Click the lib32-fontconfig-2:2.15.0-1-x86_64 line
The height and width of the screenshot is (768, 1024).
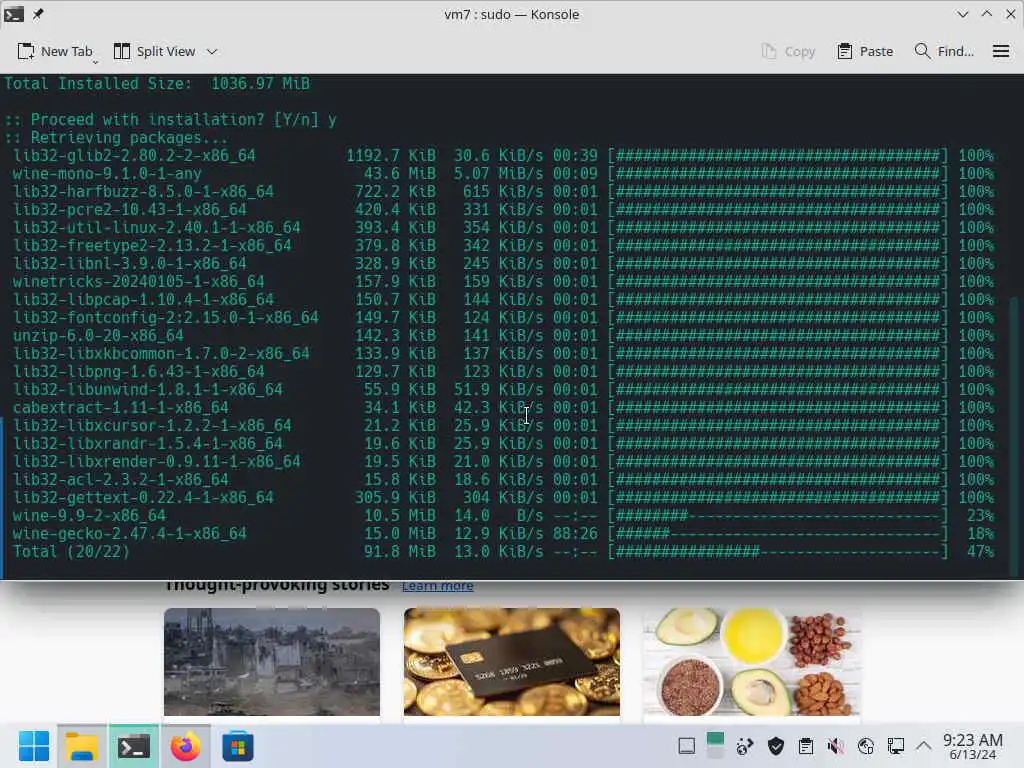[x=504, y=317]
